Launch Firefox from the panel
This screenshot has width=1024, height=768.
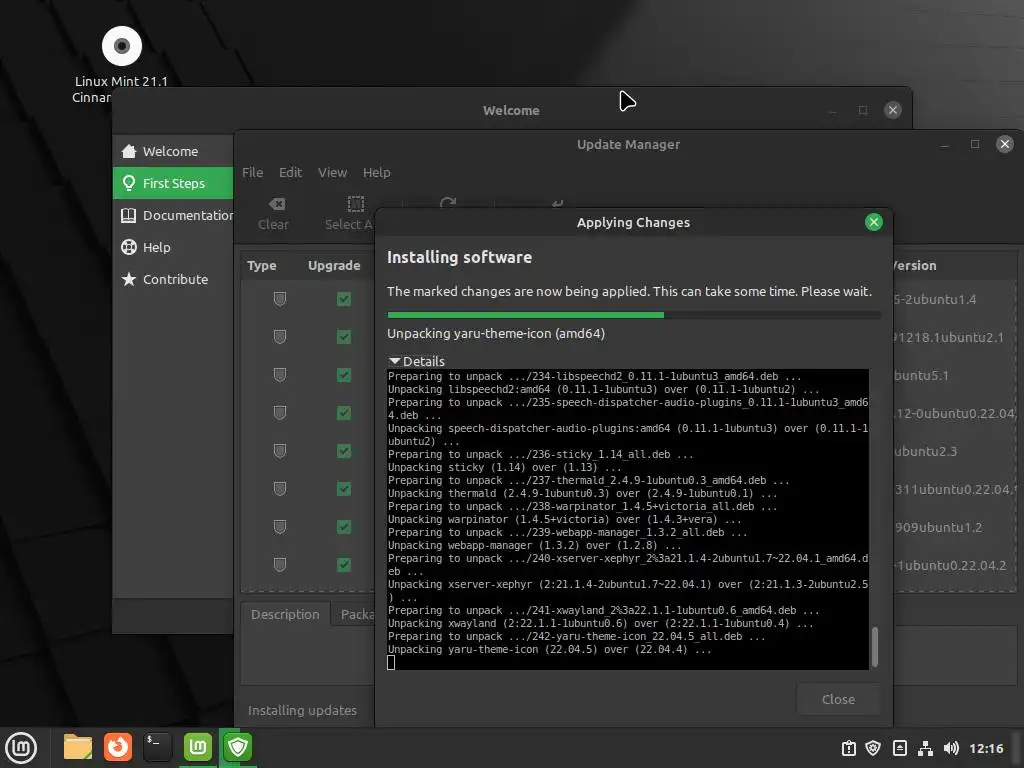pyautogui.click(x=118, y=747)
